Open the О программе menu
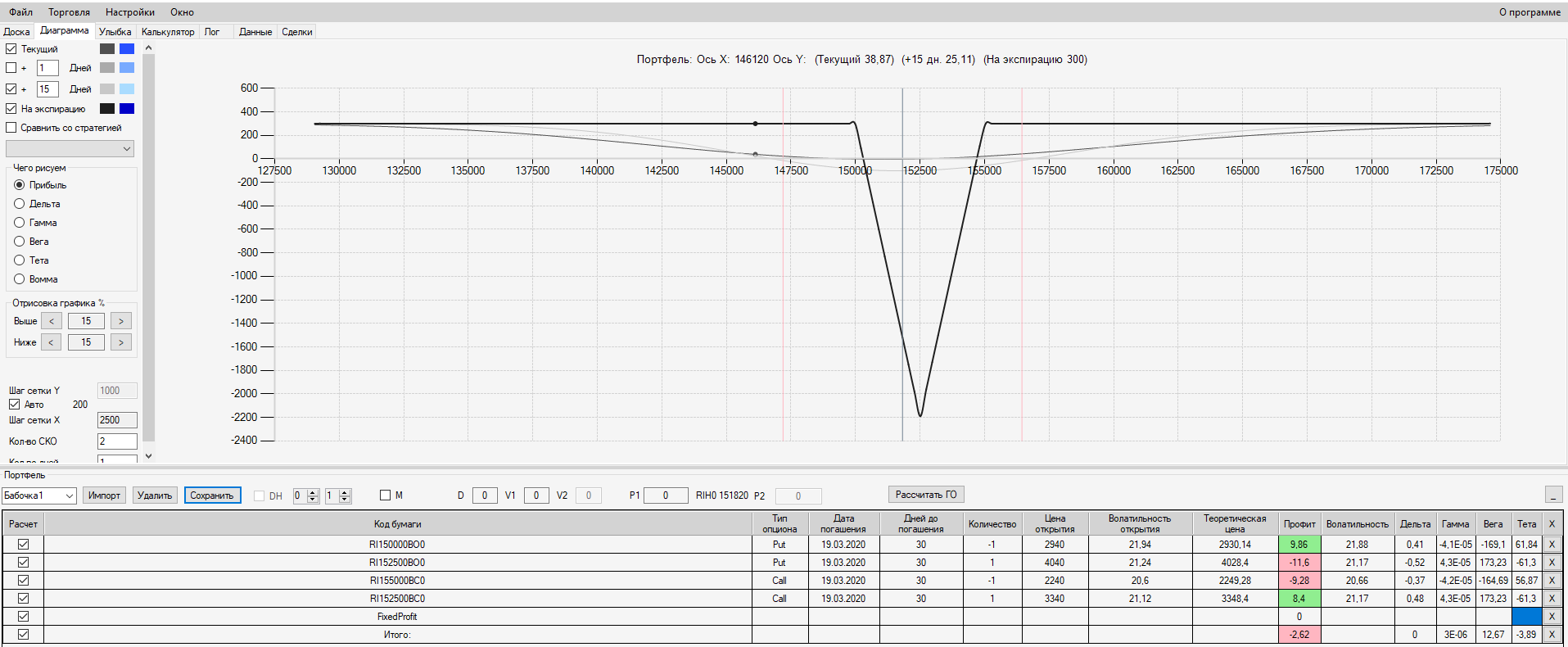The image size is (1568, 647). pyautogui.click(x=1530, y=12)
